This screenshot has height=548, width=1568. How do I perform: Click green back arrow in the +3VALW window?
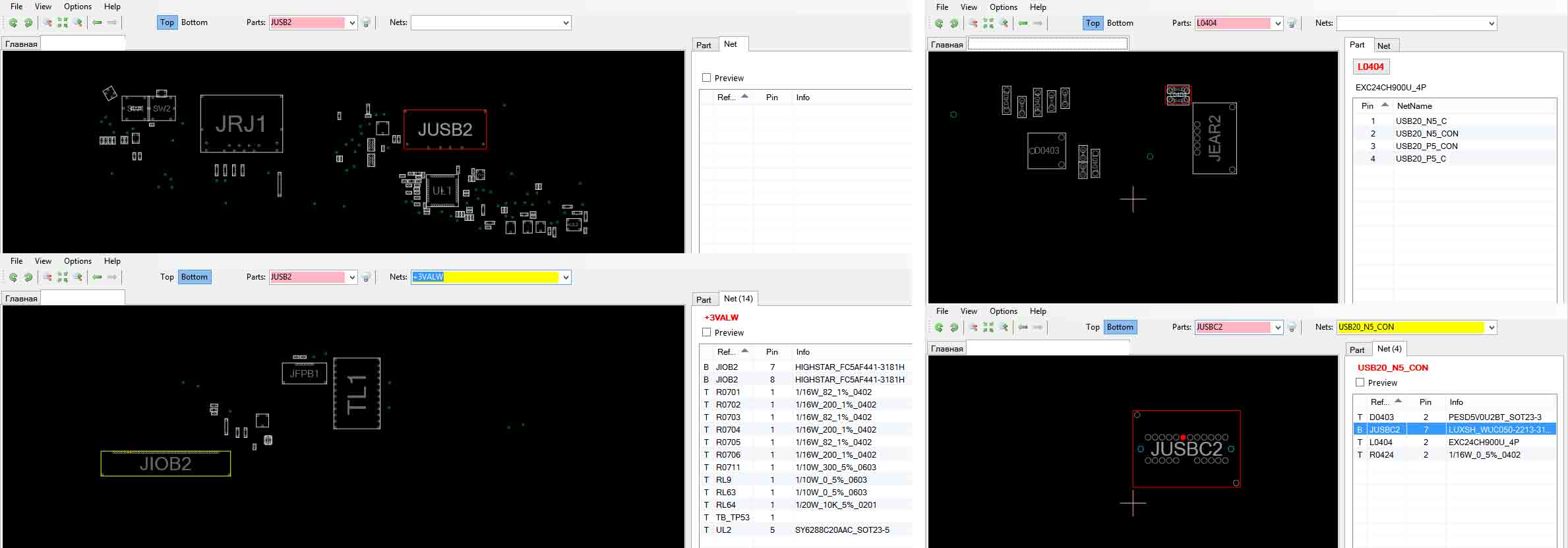tap(98, 277)
